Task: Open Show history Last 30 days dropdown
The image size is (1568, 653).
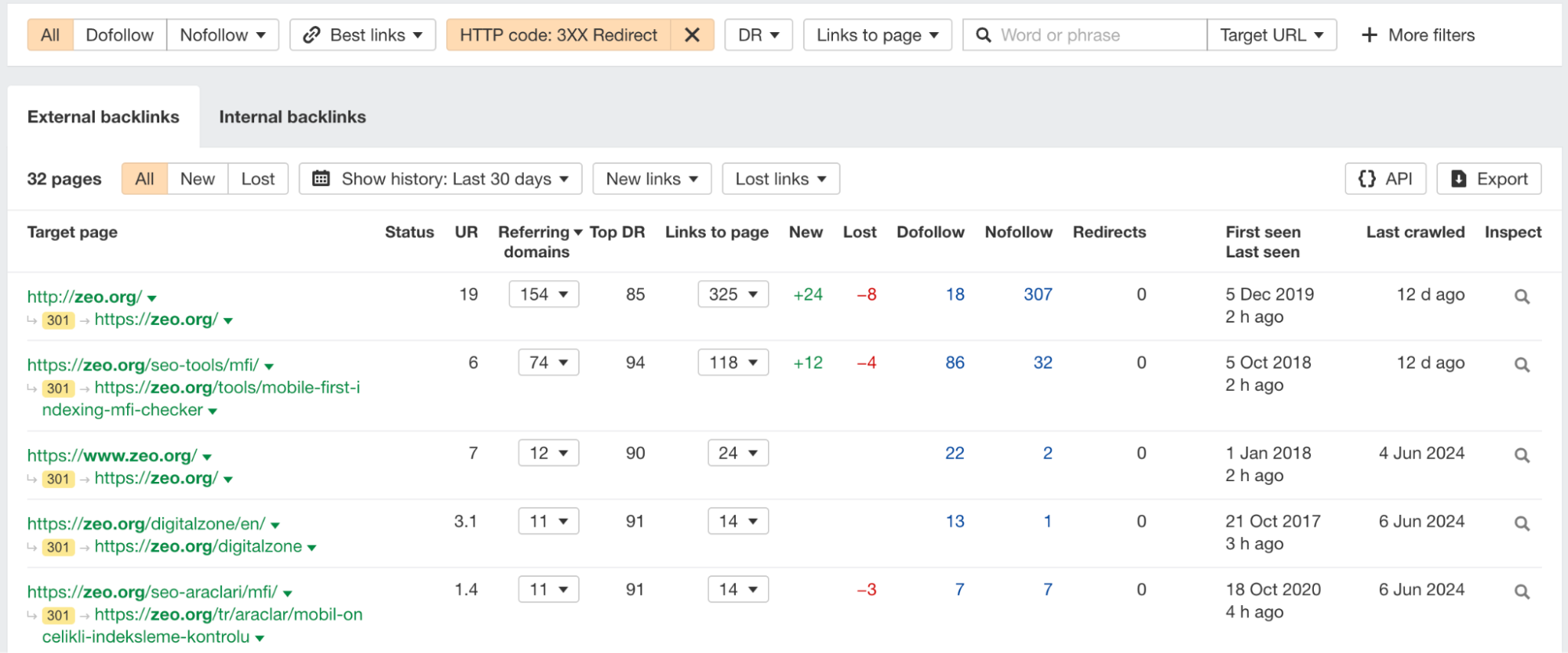Action: (x=440, y=179)
